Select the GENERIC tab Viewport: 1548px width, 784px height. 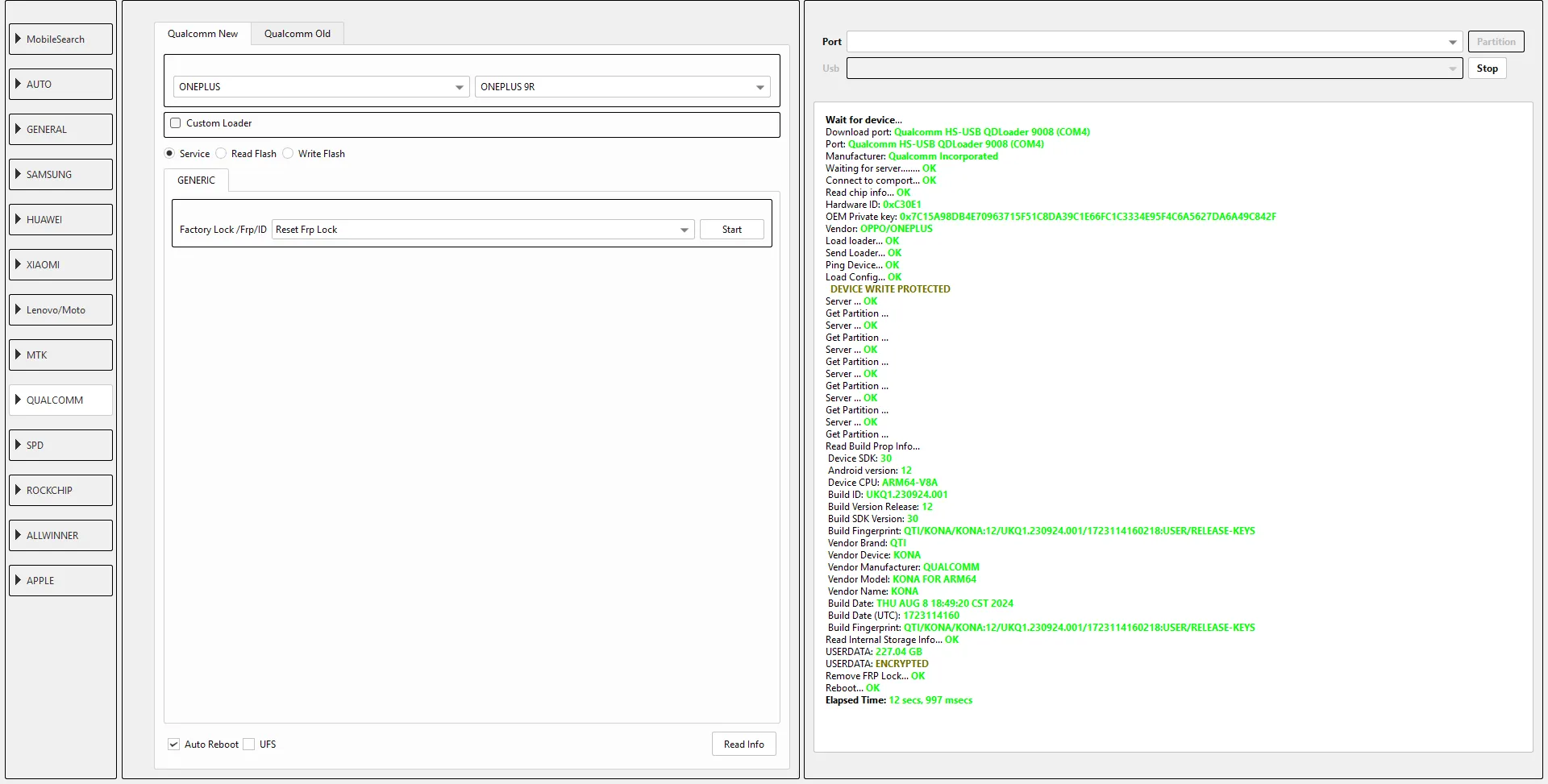pyautogui.click(x=196, y=180)
